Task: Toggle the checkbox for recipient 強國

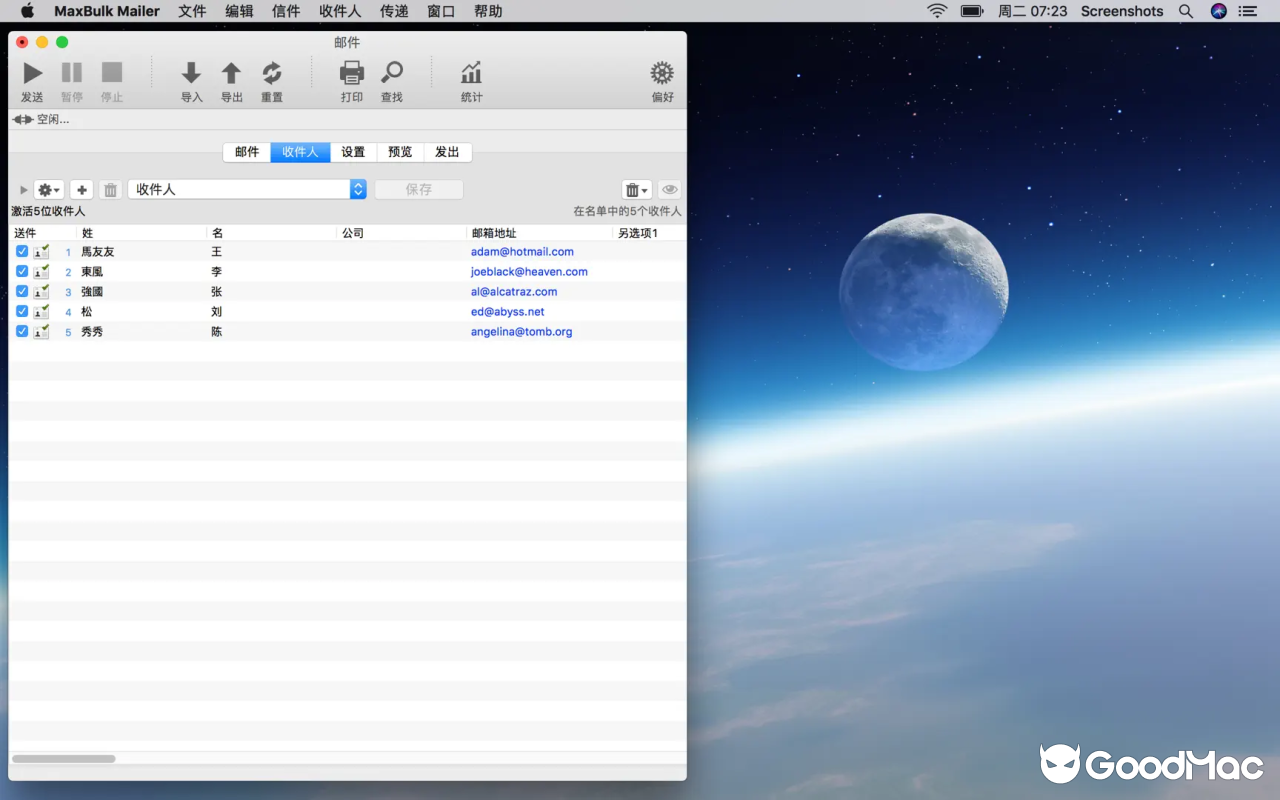Action: pos(21,291)
